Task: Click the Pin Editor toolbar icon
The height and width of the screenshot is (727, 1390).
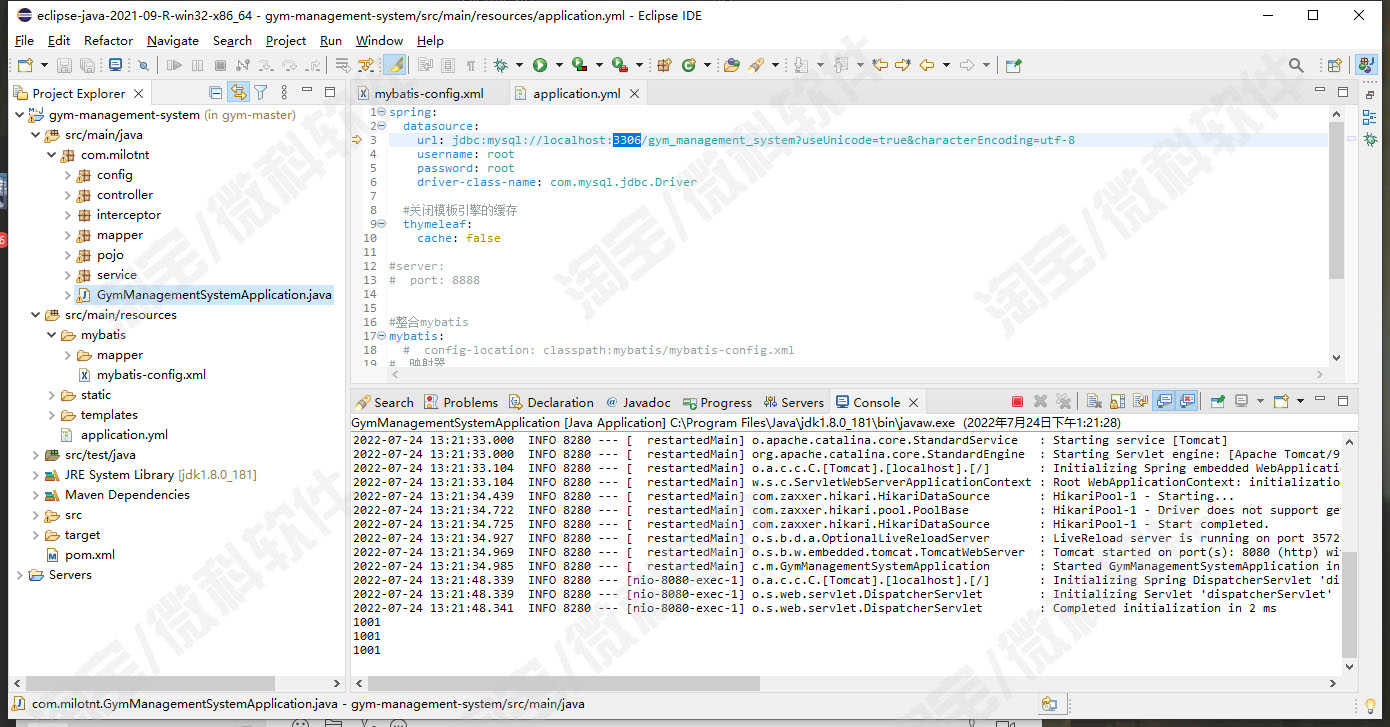Action: coord(1014,65)
